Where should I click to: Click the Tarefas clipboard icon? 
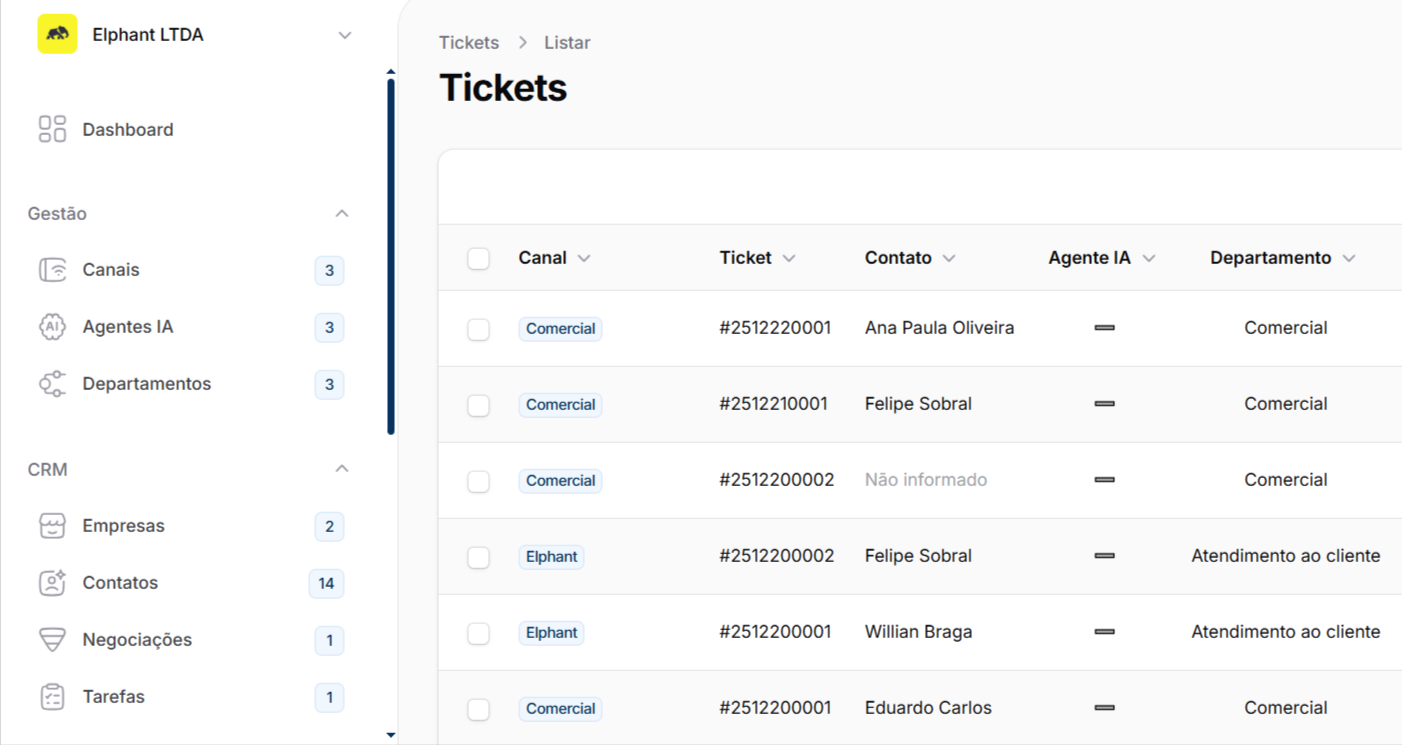52,697
